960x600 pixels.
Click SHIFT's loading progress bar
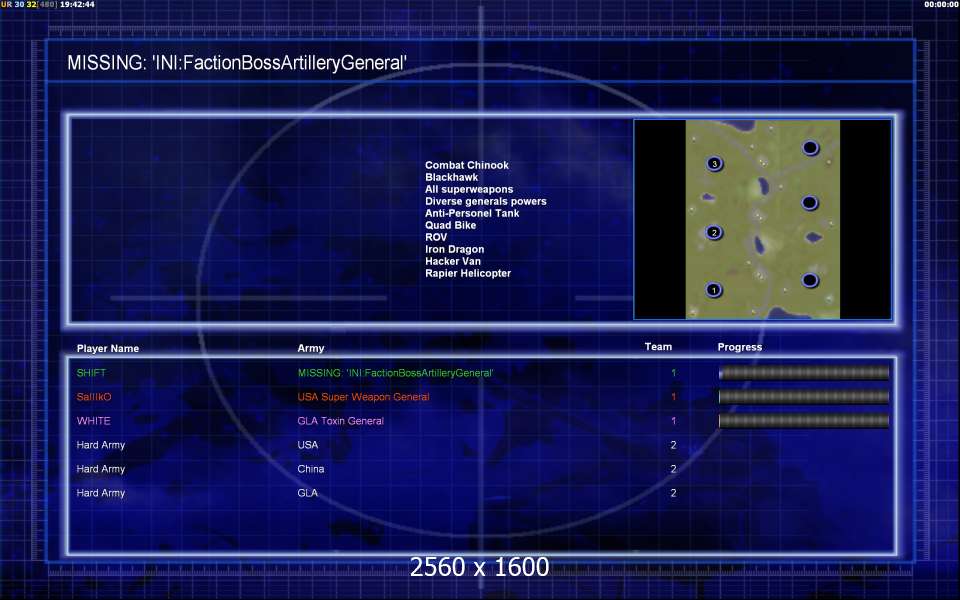[x=804, y=372]
